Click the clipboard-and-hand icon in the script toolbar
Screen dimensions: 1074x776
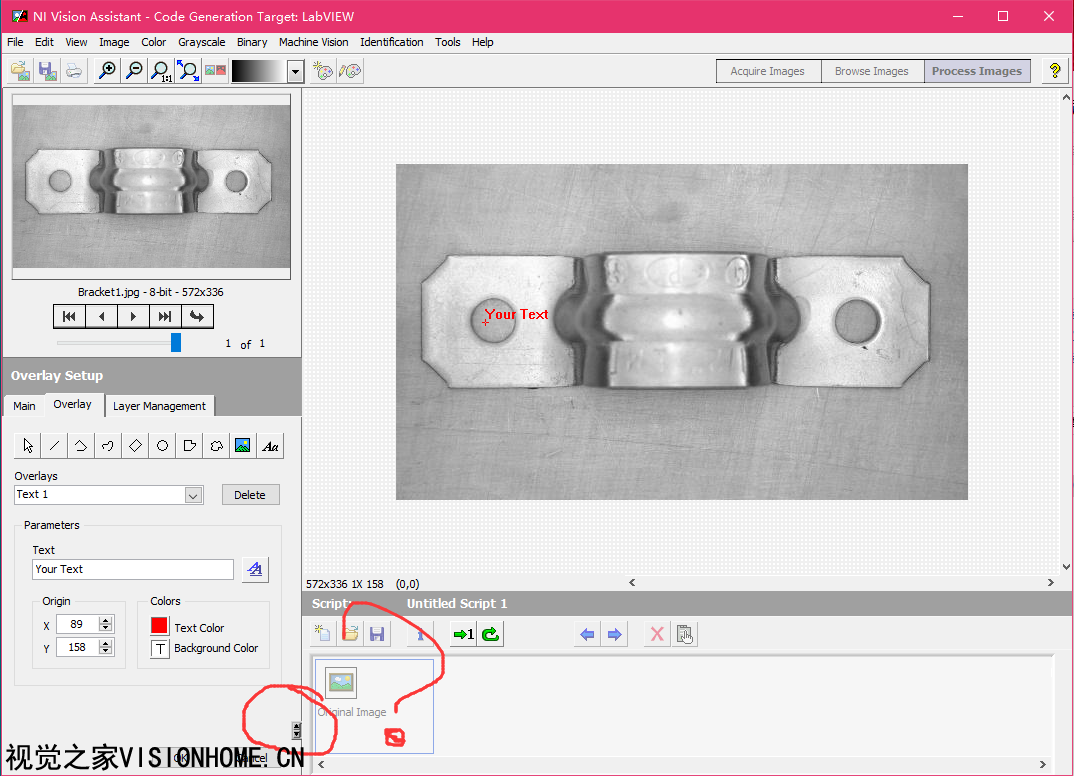pyautogui.click(x=684, y=634)
